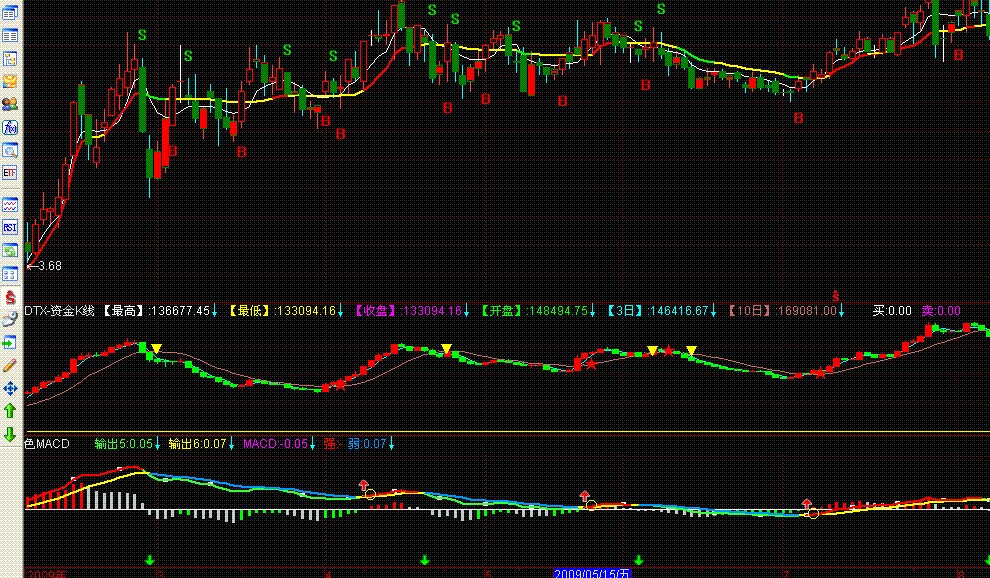Screen dimensions: 990x578
Task: Click the 2009/05/15/五 date marker
Action: (592, 573)
